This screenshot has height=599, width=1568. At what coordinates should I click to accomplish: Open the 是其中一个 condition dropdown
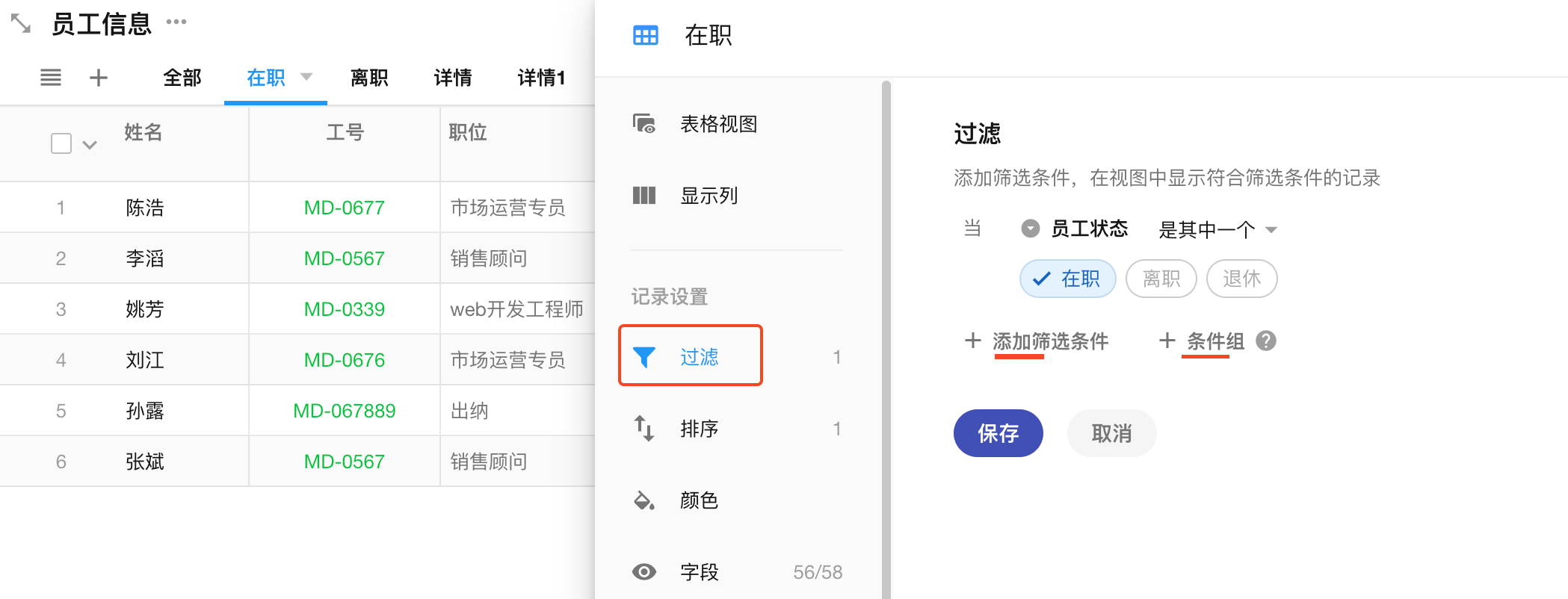point(1217,229)
